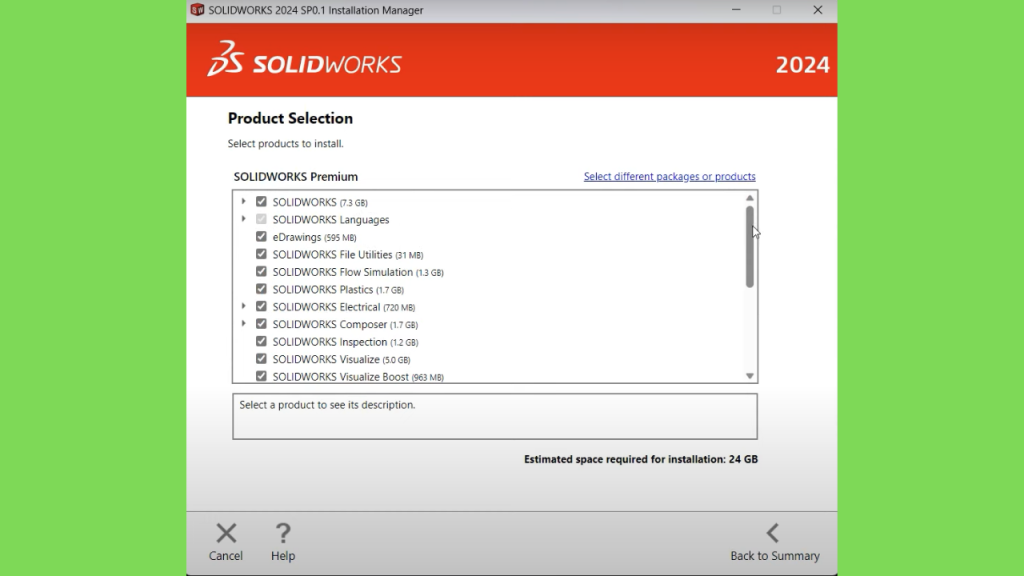The width and height of the screenshot is (1024, 576).
Task: Uncheck the SOLIDWORKS Inspection checkbox
Action: [x=261, y=342]
